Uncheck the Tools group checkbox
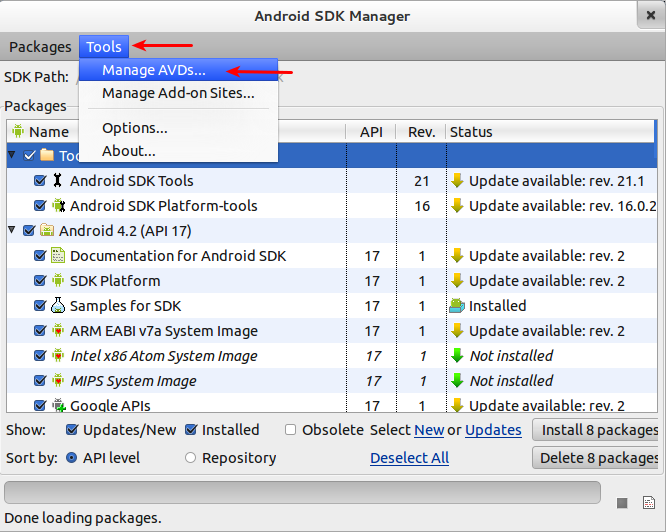The height and width of the screenshot is (532, 668). click(29, 155)
